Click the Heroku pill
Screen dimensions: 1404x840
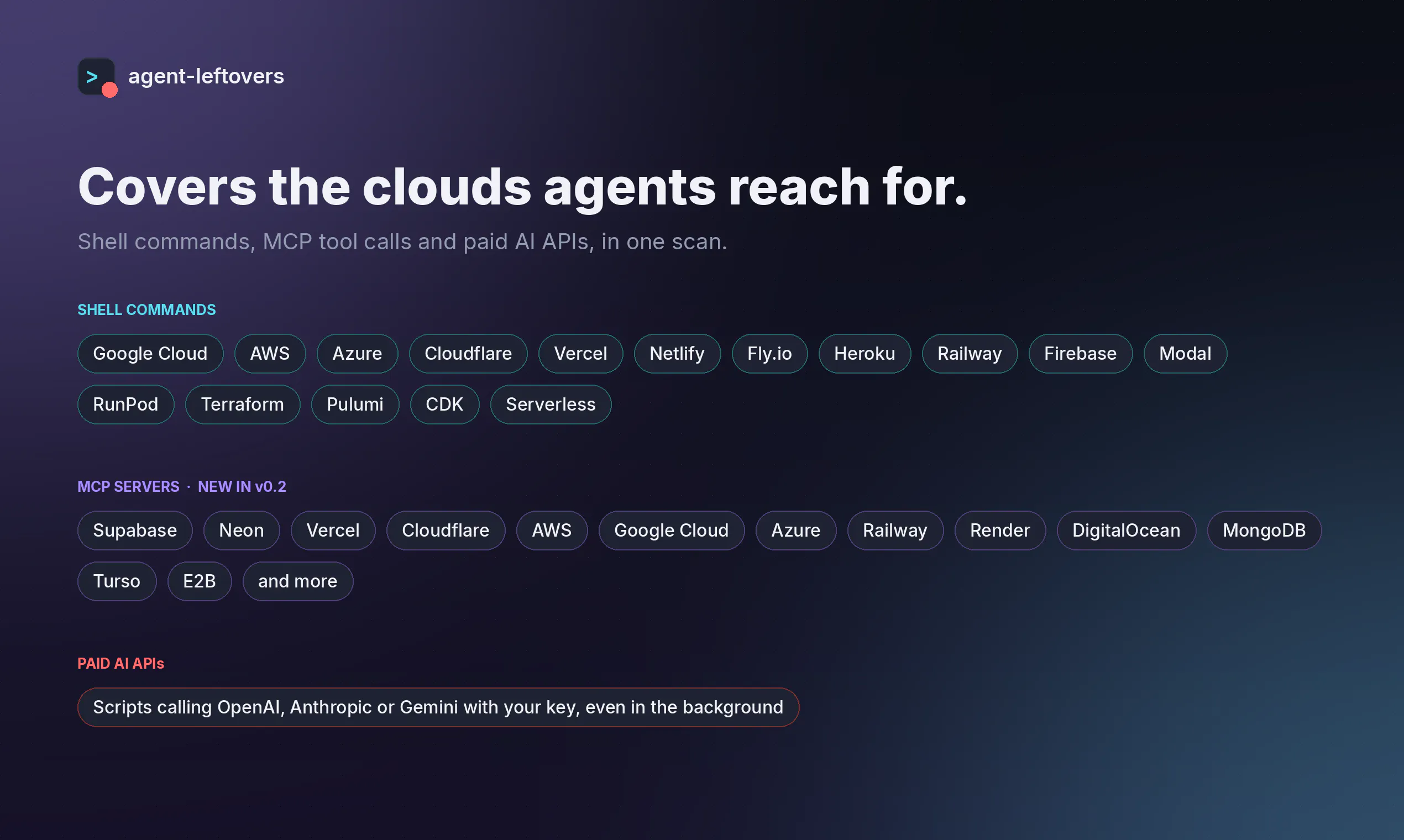pyautogui.click(x=865, y=354)
